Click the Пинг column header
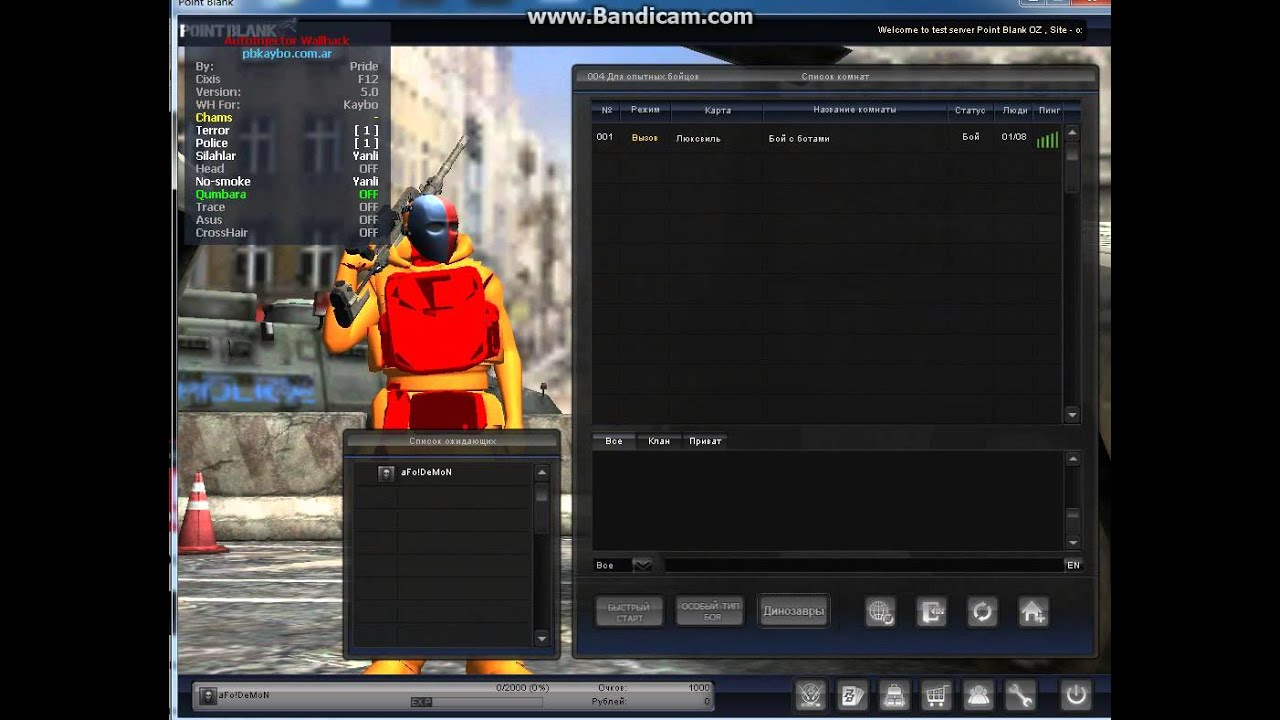The width and height of the screenshot is (1280, 720). (1049, 110)
